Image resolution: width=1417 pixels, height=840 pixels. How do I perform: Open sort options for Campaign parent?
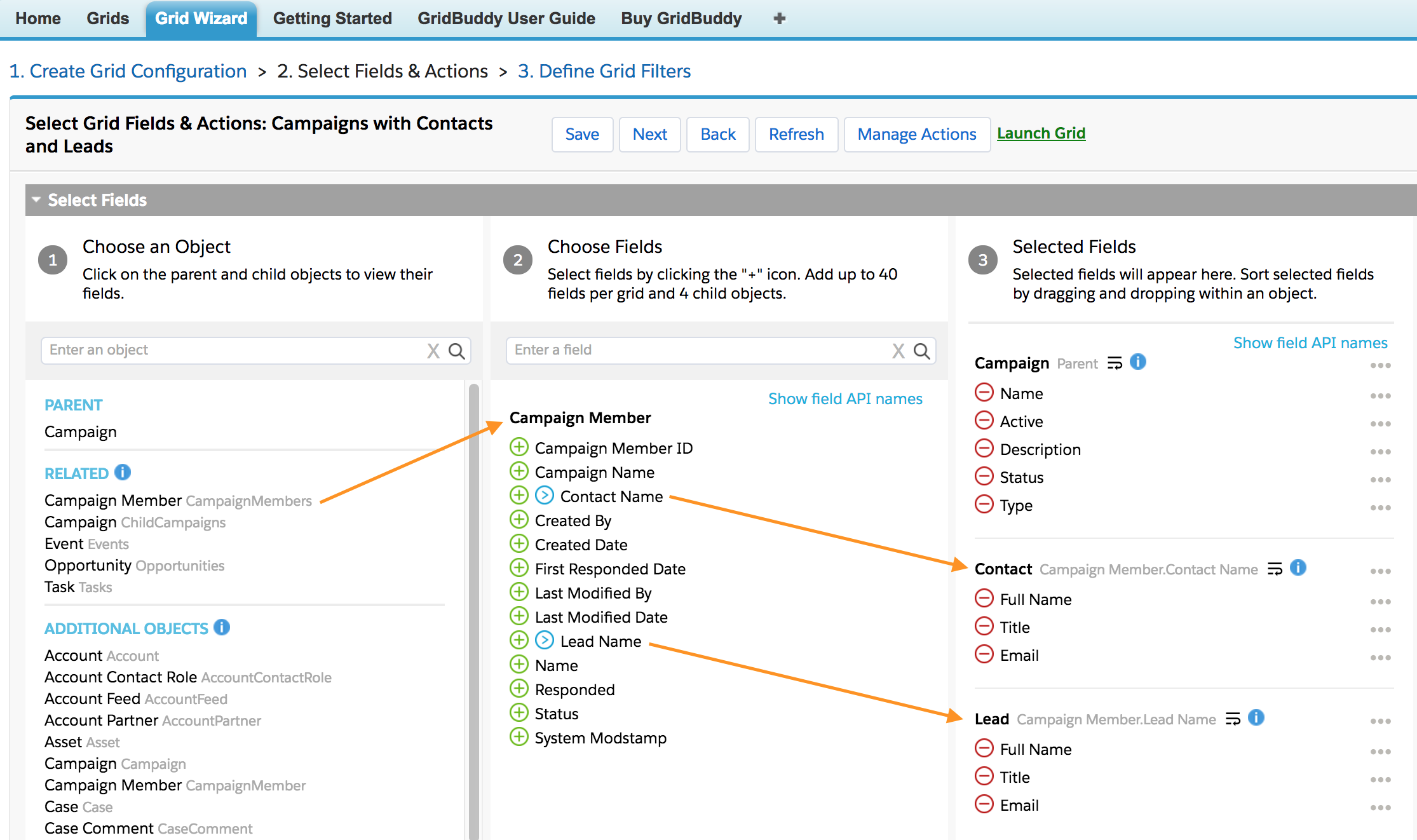[x=1115, y=363]
